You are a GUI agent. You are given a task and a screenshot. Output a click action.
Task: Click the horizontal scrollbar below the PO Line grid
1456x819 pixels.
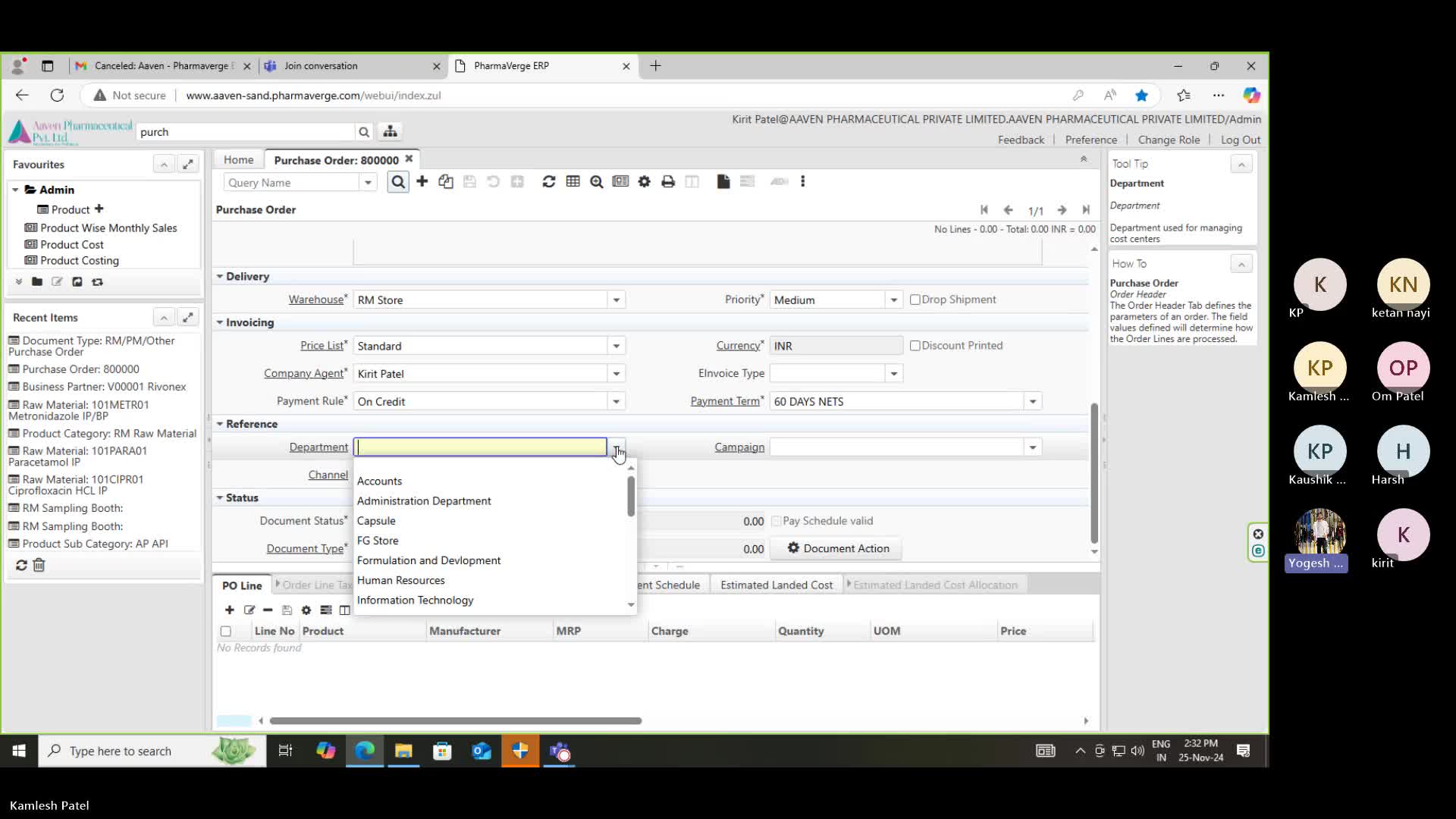456,721
